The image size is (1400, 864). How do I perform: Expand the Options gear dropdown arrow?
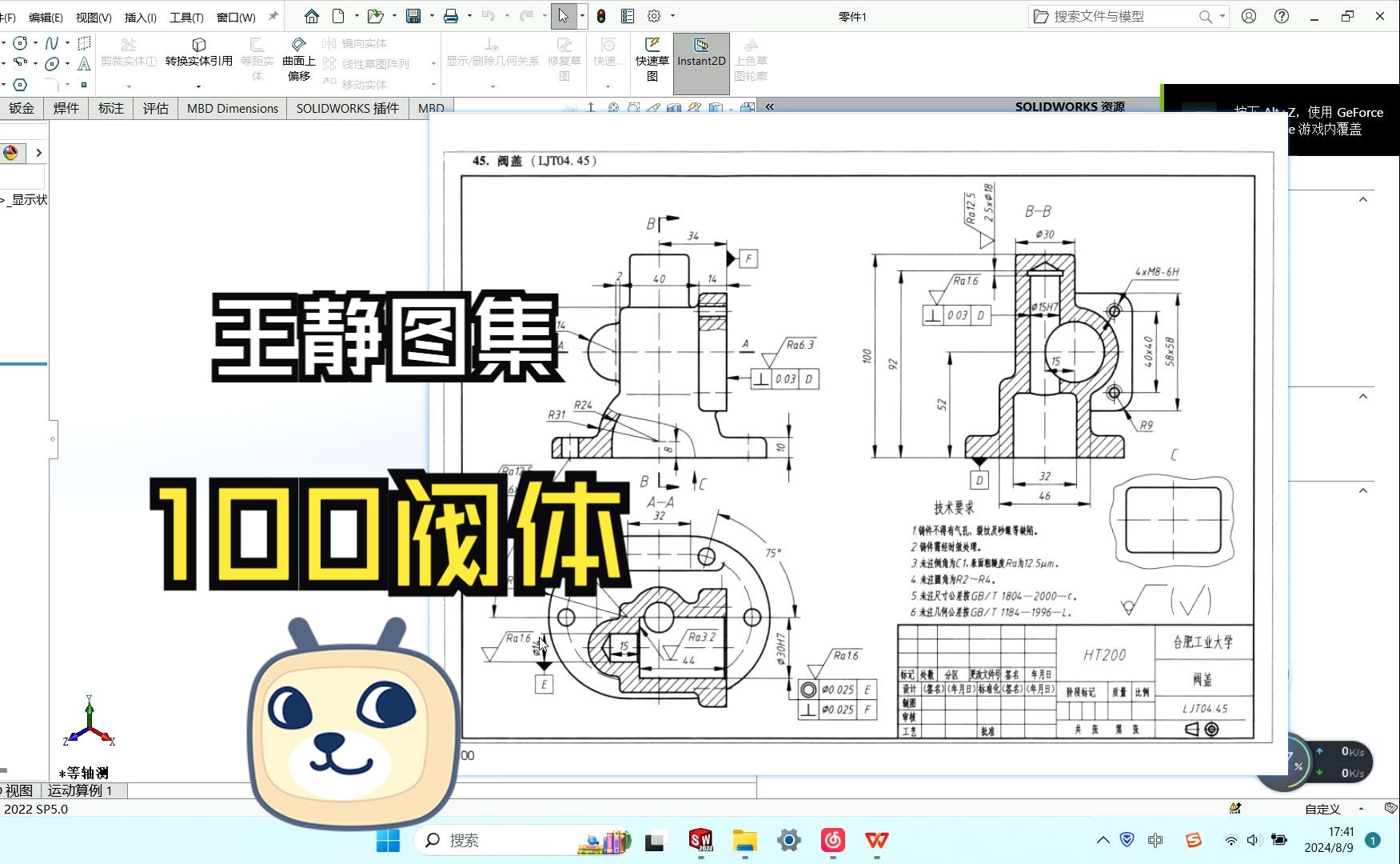[672, 16]
